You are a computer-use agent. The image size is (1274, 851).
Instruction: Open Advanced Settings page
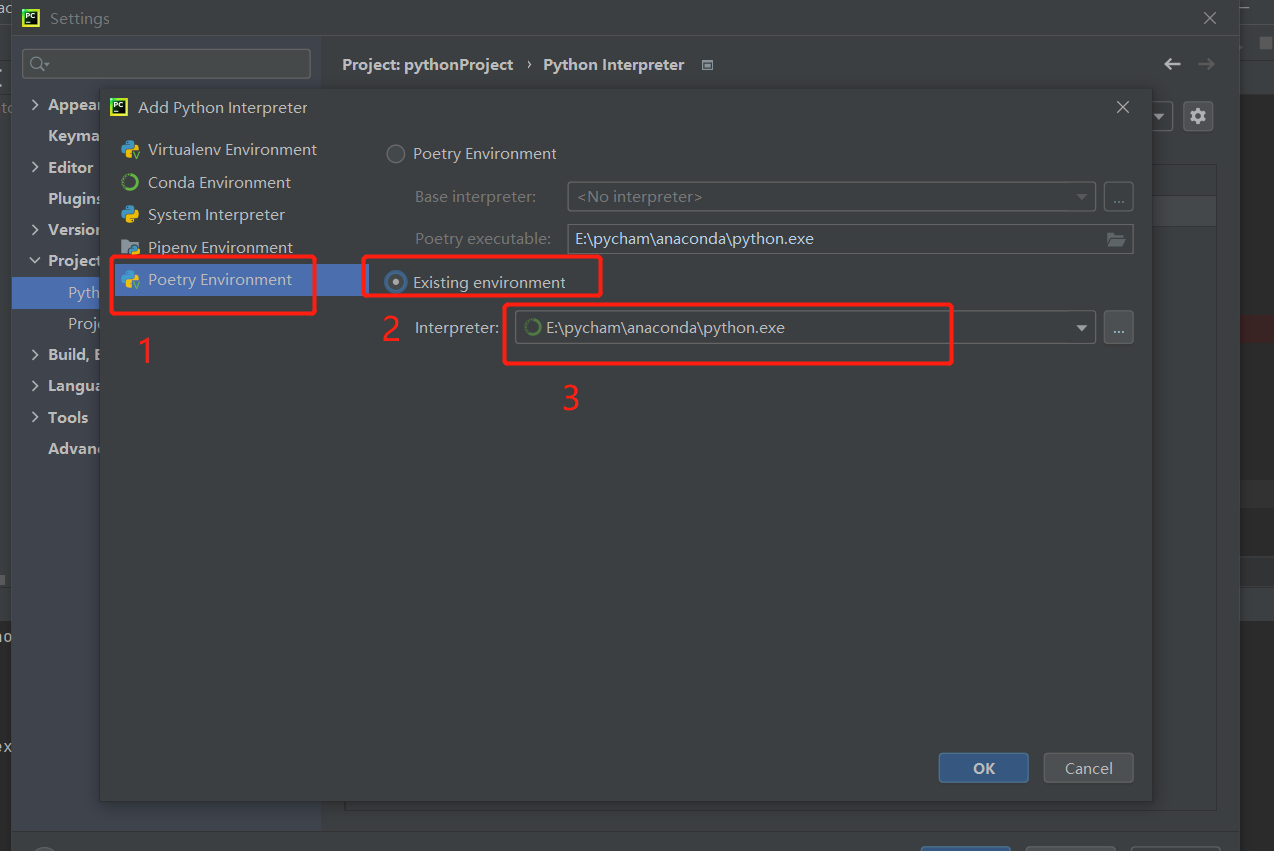click(x=74, y=448)
